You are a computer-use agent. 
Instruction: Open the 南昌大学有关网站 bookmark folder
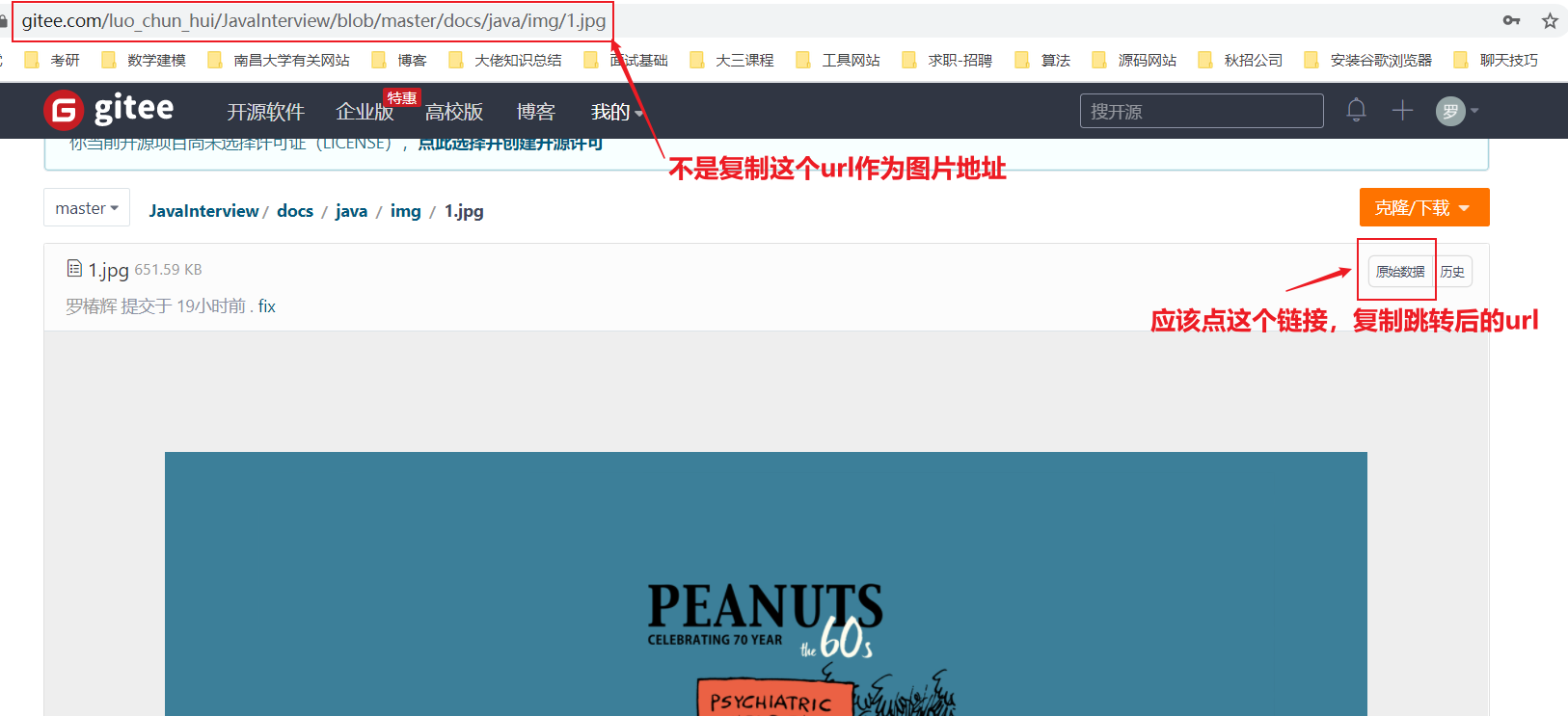coord(279,60)
